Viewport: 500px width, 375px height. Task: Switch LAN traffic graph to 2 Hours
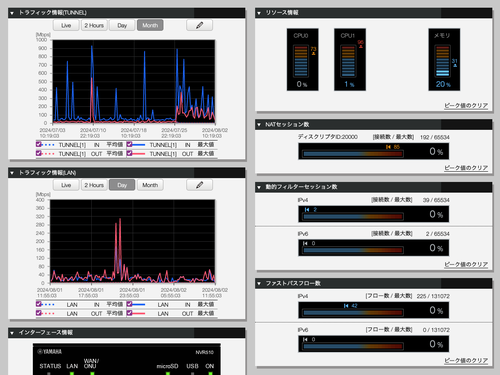[94, 185]
